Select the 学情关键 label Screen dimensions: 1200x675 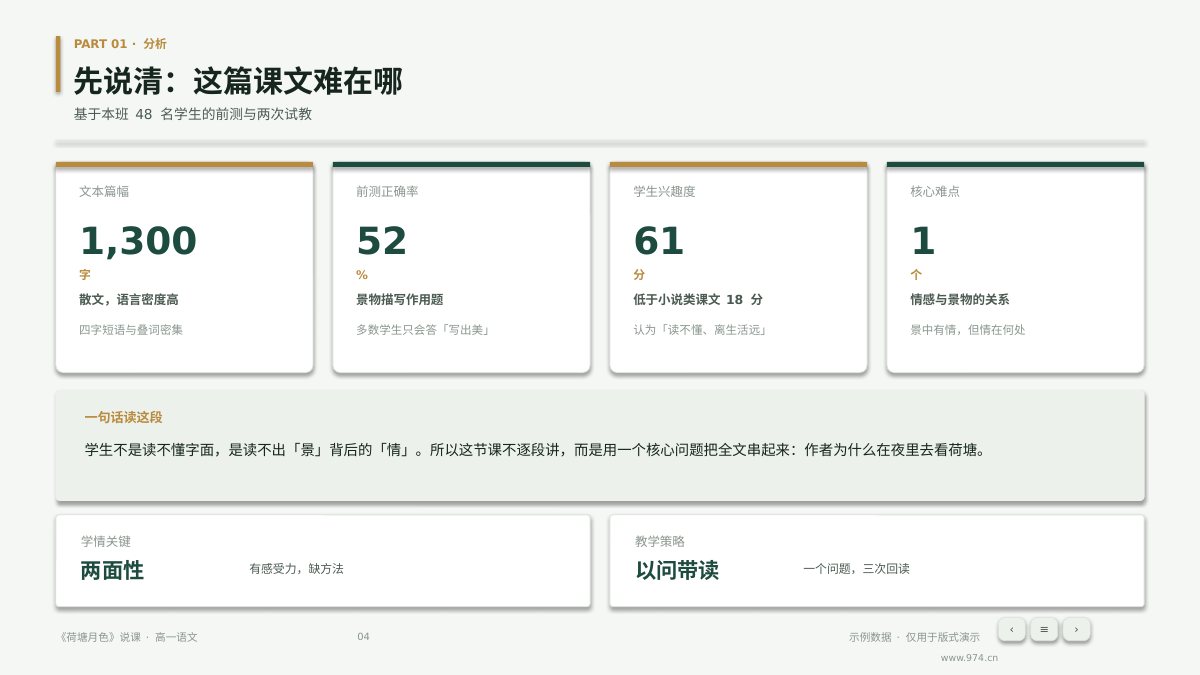tap(106, 541)
